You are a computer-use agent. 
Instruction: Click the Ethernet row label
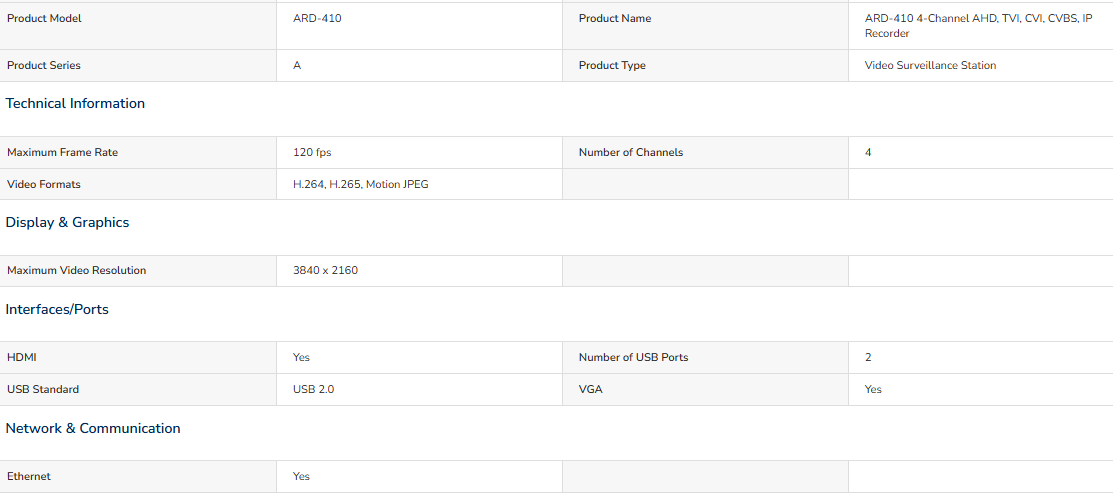tap(29, 477)
